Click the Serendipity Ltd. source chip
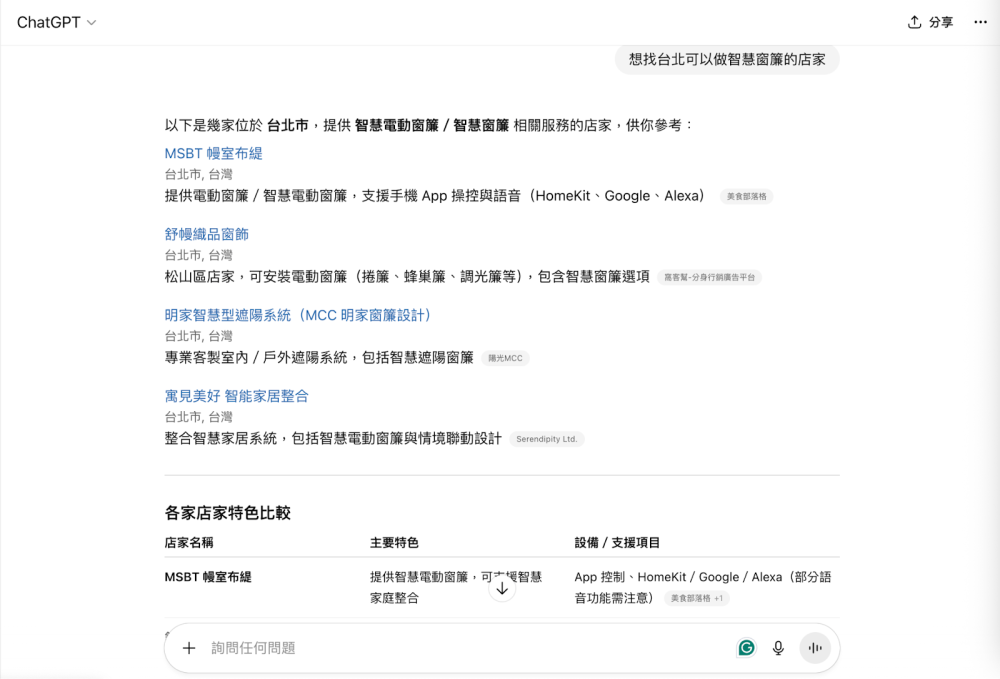Viewport: 1000px width, 679px height. 547,439
